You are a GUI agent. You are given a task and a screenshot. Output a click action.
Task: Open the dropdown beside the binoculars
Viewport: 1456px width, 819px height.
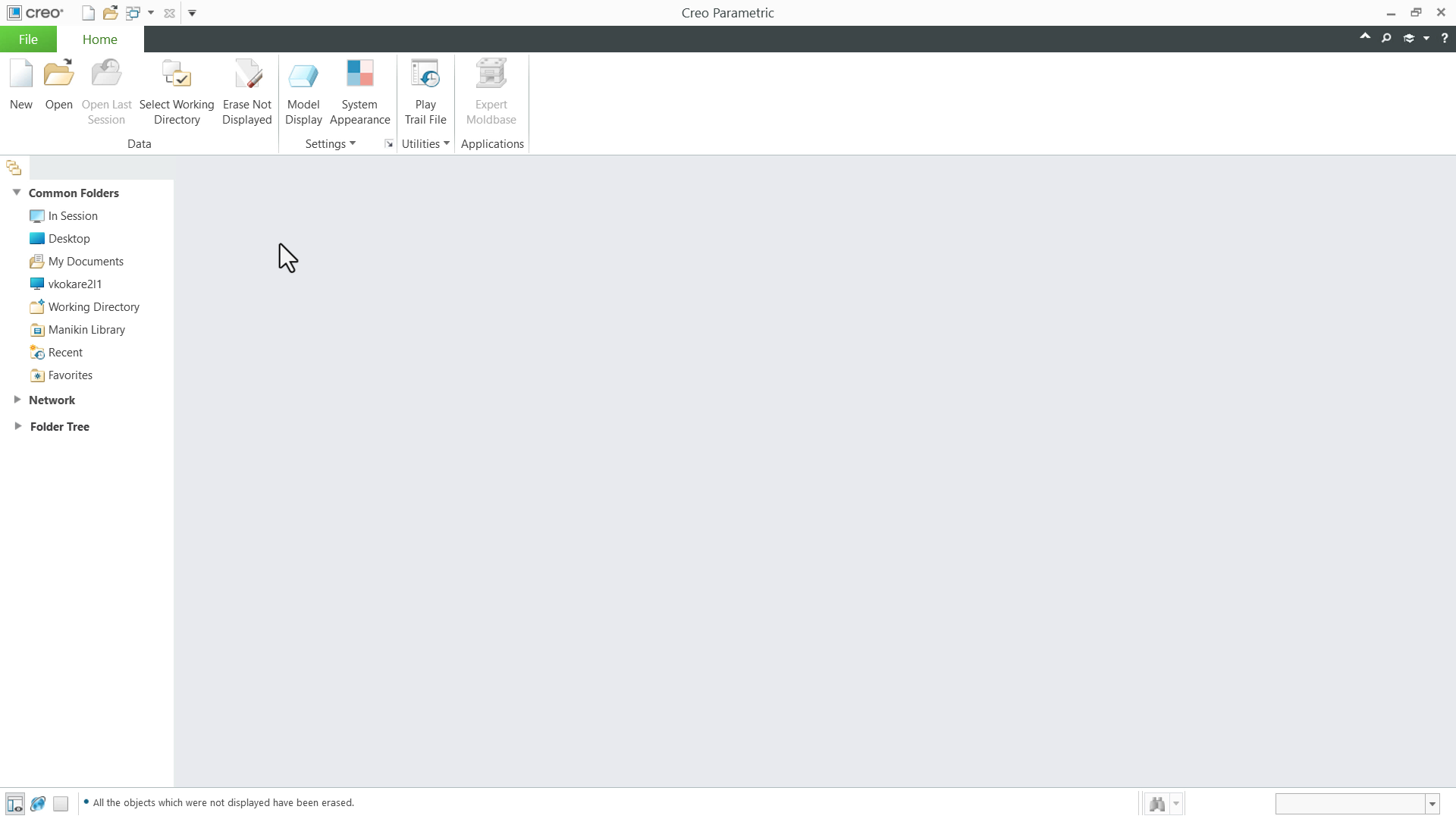[1176, 804]
